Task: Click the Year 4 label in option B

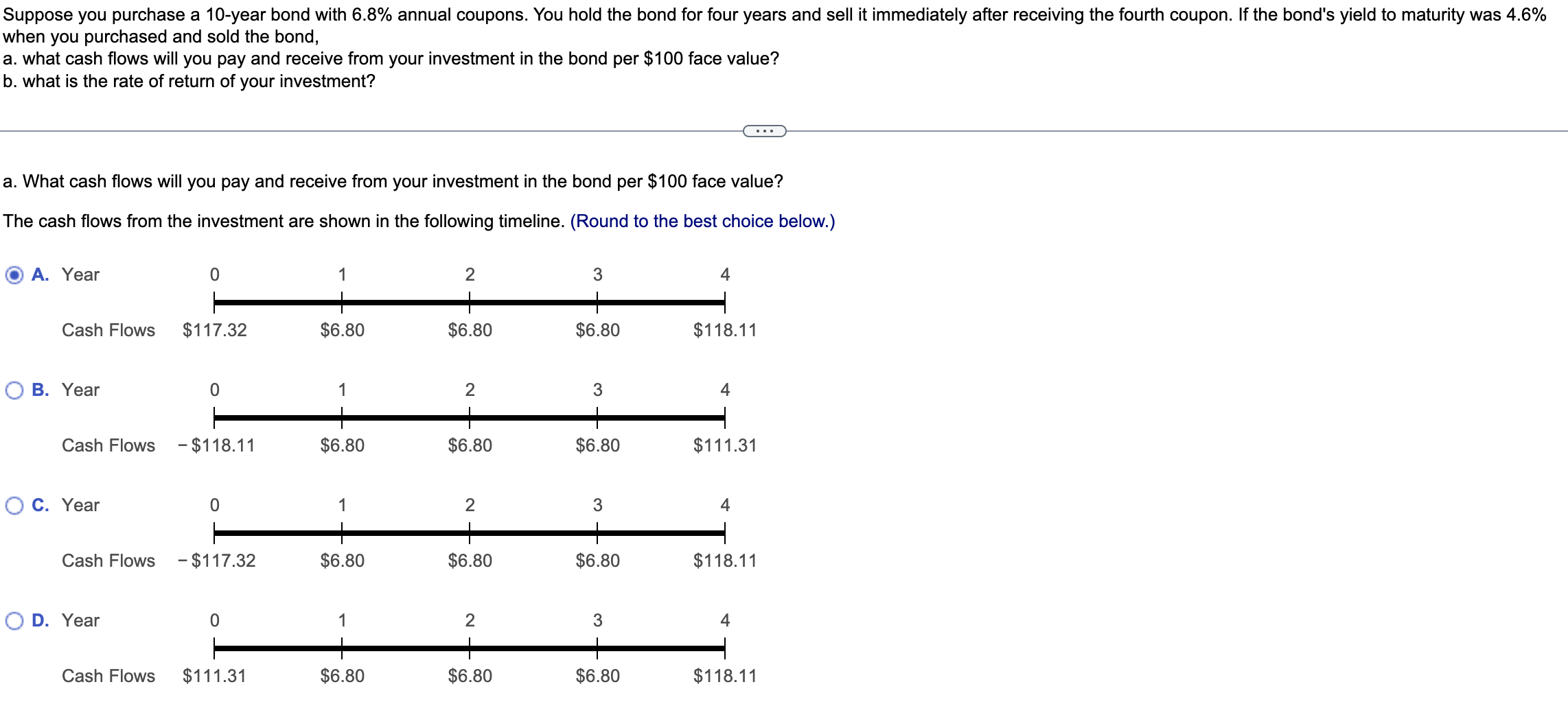Action: pos(724,390)
